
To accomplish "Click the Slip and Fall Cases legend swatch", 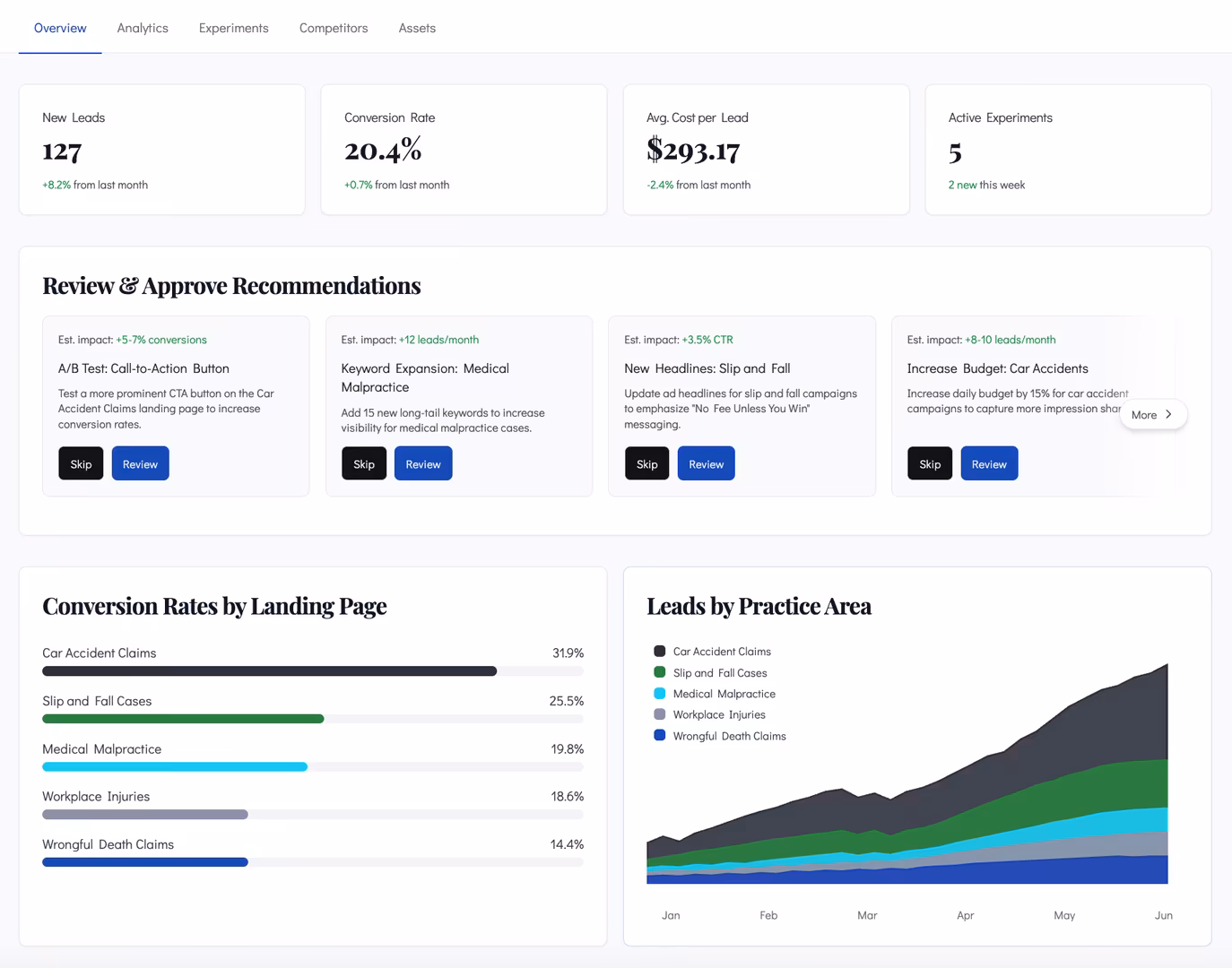I will coord(660,672).
